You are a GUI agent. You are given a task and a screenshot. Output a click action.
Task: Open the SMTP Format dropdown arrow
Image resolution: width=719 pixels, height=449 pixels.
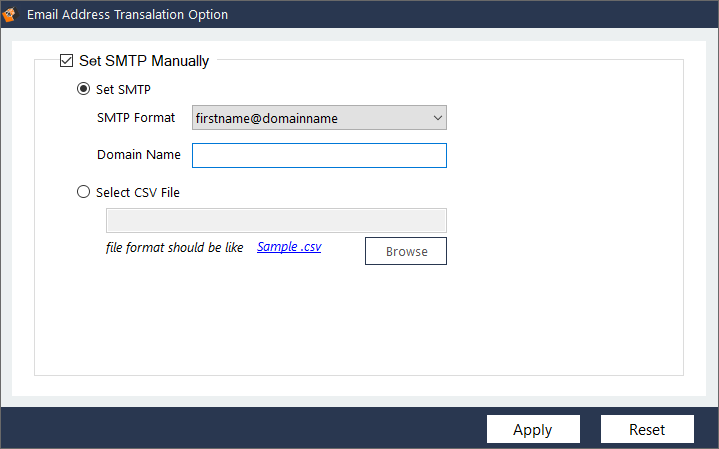point(437,118)
